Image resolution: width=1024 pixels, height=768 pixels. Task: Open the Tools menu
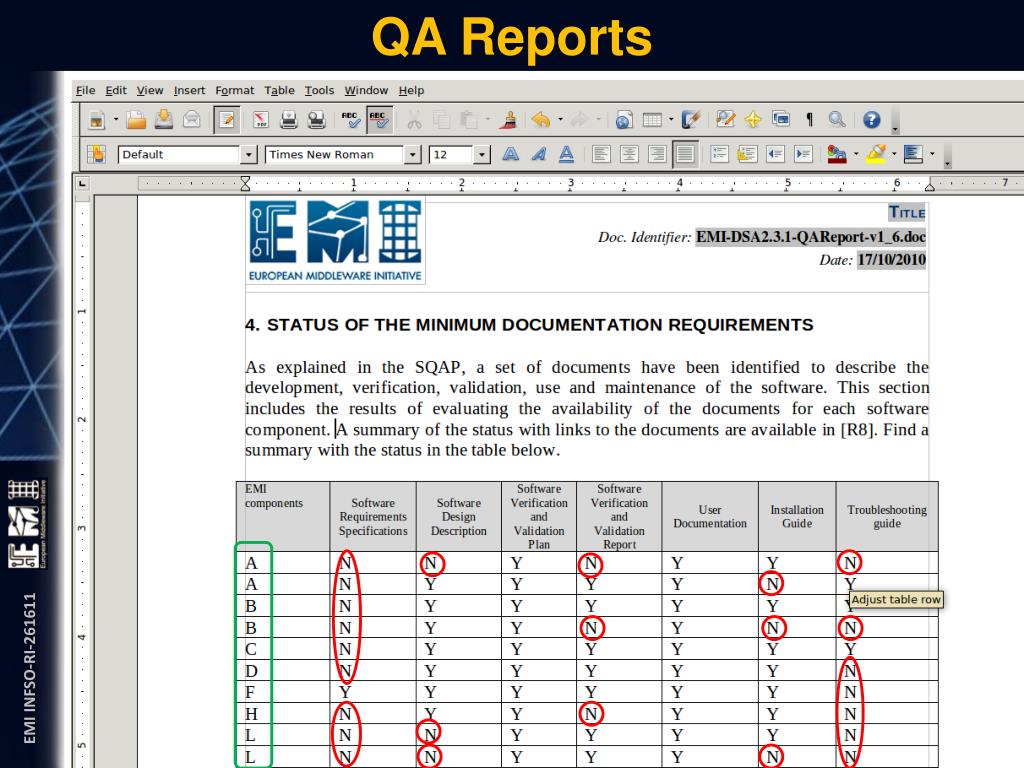[x=319, y=90]
